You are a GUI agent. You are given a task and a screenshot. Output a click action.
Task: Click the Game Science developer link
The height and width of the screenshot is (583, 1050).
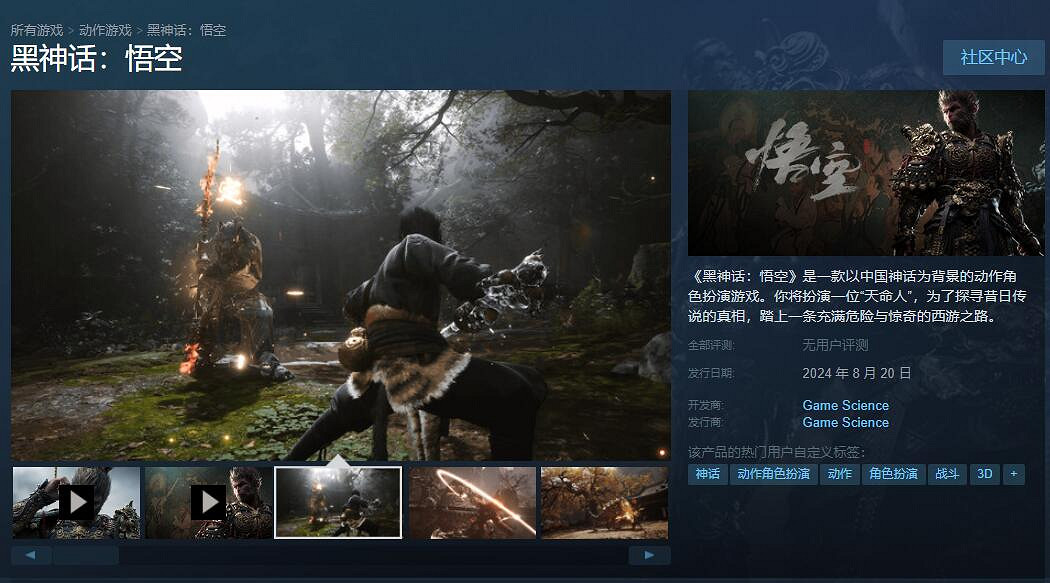(x=845, y=405)
